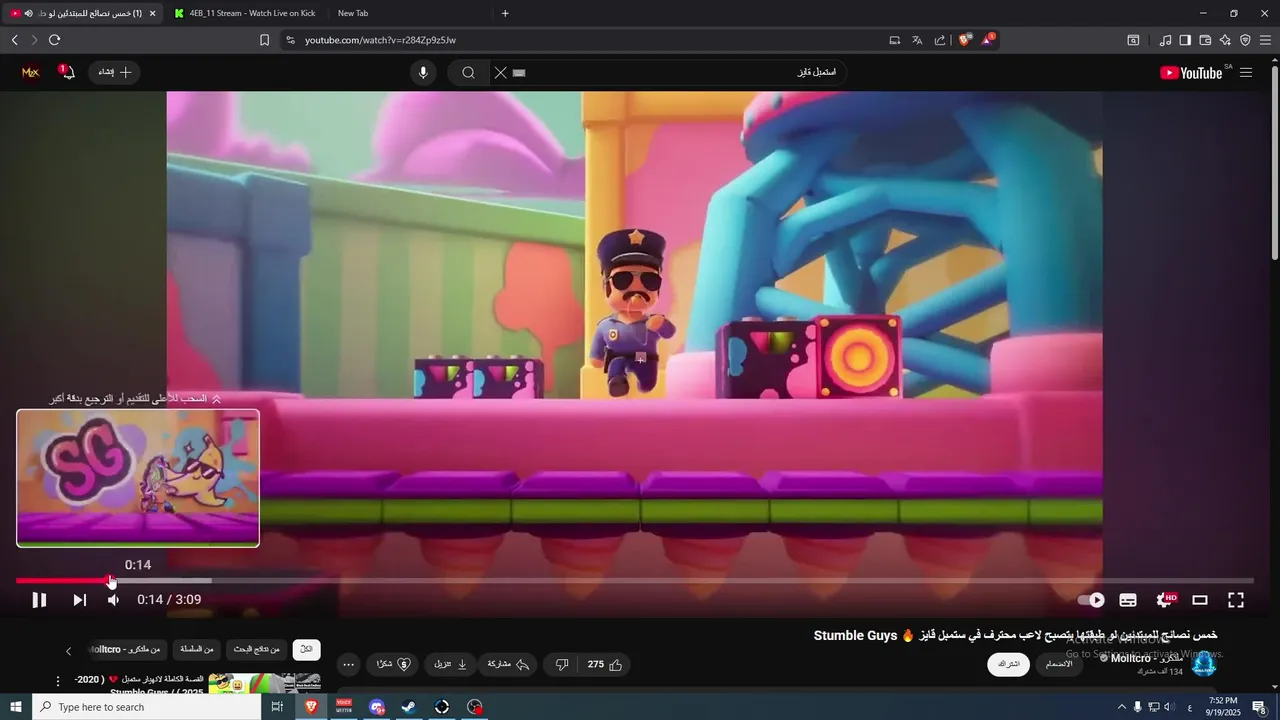Open the video settings gear
Viewport: 1280px width, 720px height.
(1165, 600)
